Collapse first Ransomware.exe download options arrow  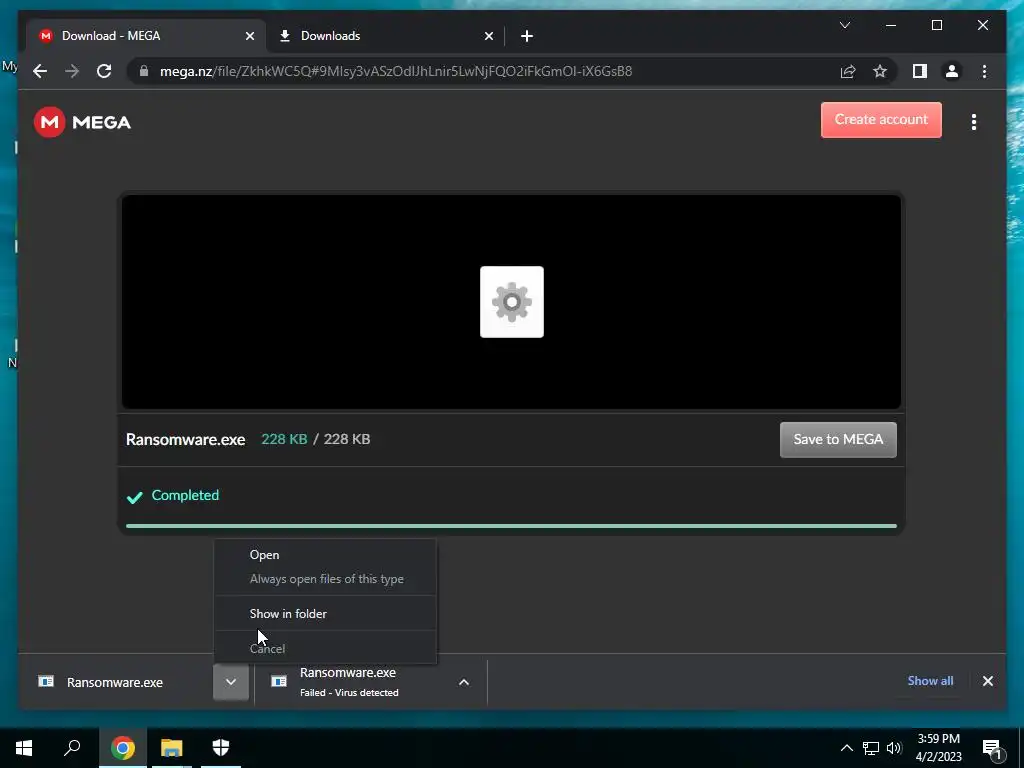[x=231, y=682]
